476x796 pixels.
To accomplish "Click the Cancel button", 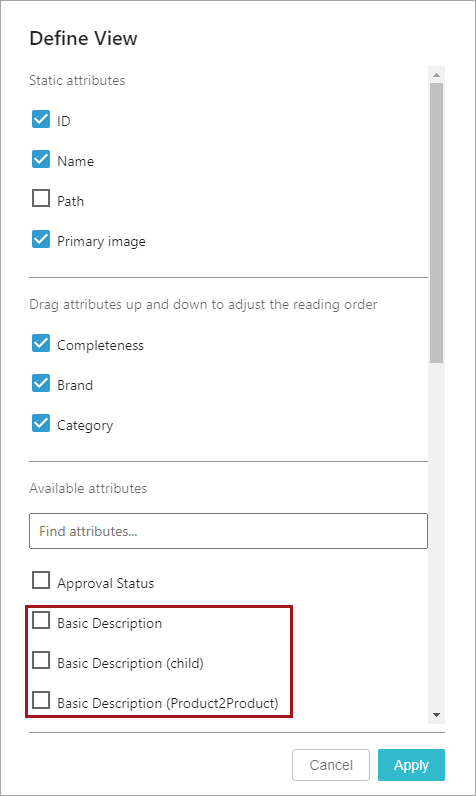I will coord(331,765).
